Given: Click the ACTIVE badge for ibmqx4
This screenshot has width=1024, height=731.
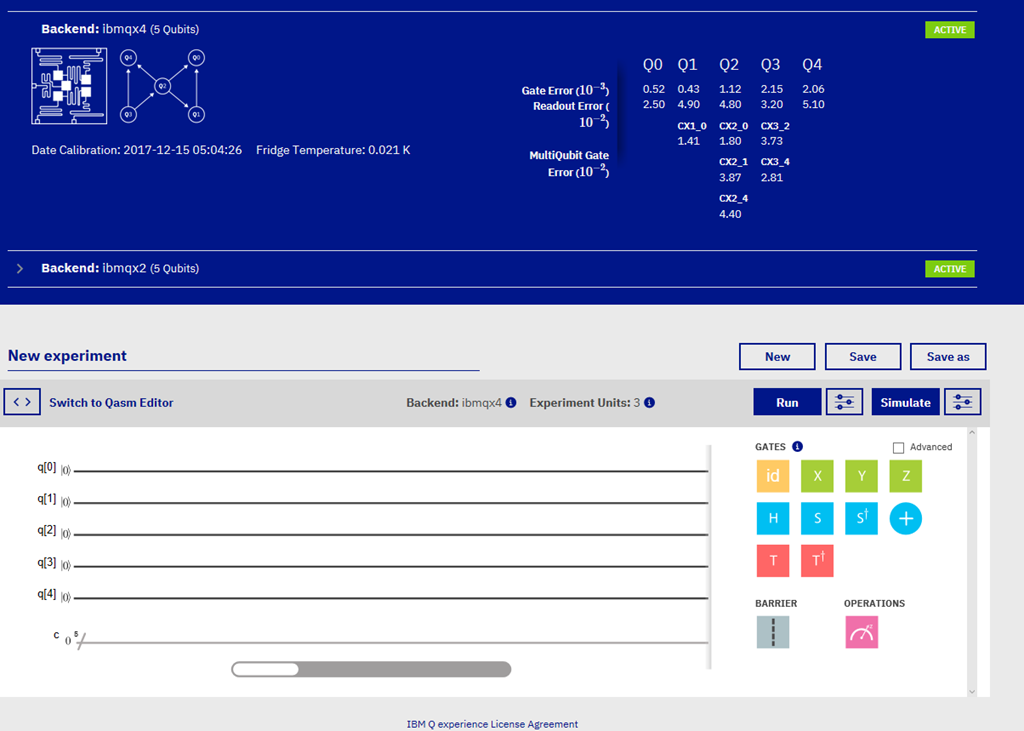Looking at the screenshot, I should [950, 30].
